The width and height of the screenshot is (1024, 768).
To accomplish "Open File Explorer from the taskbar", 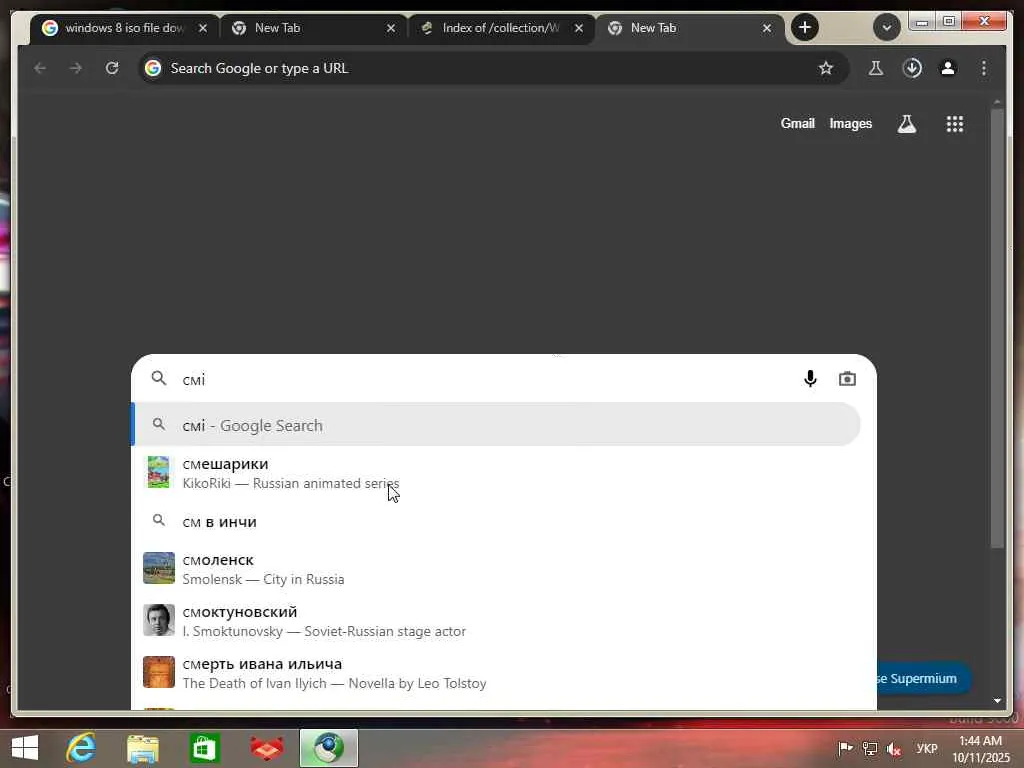I will coord(143,748).
